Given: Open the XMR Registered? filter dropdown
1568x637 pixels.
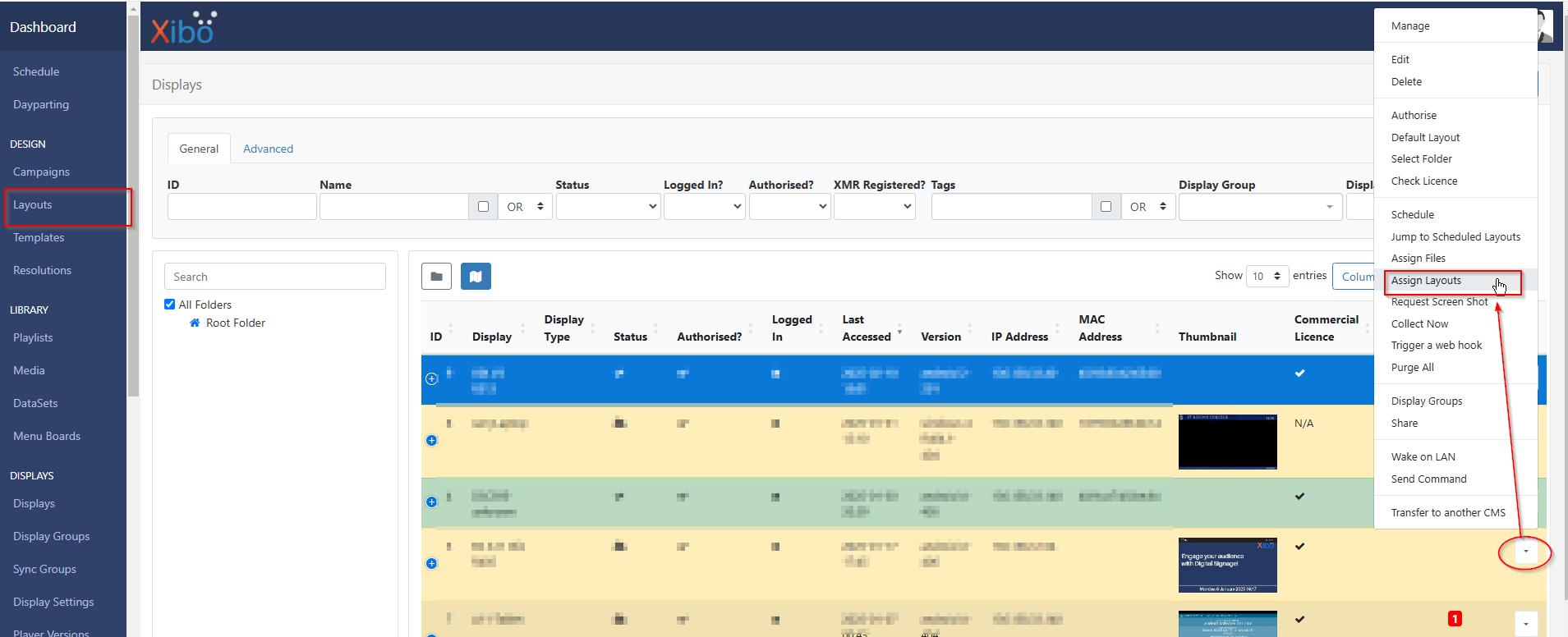Looking at the screenshot, I should [874, 207].
